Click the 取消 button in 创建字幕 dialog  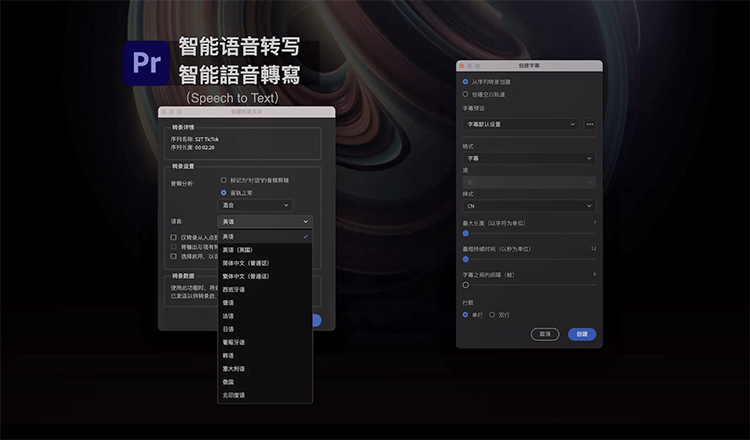point(545,334)
